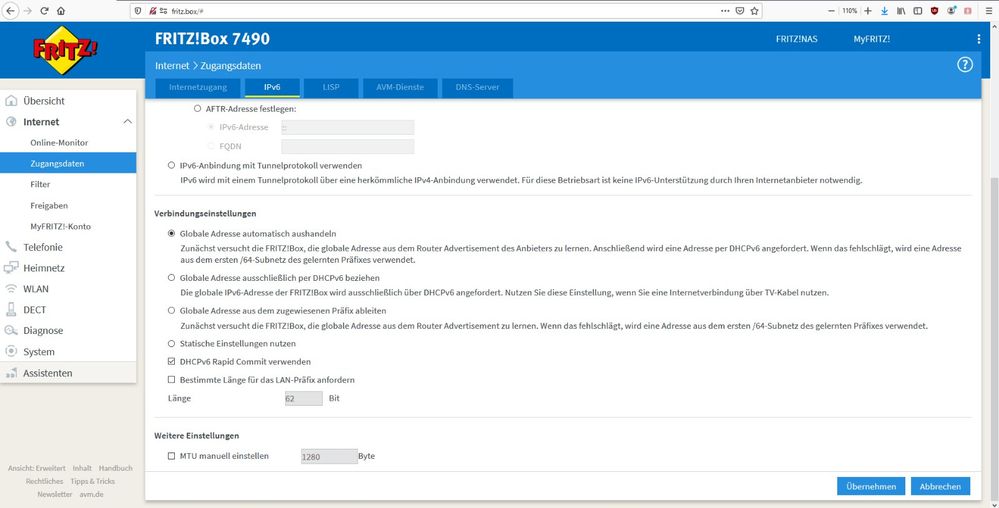The image size is (999, 508).
Task: Select Globale Adresse automatisch aushandeln
Action: click(x=171, y=233)
